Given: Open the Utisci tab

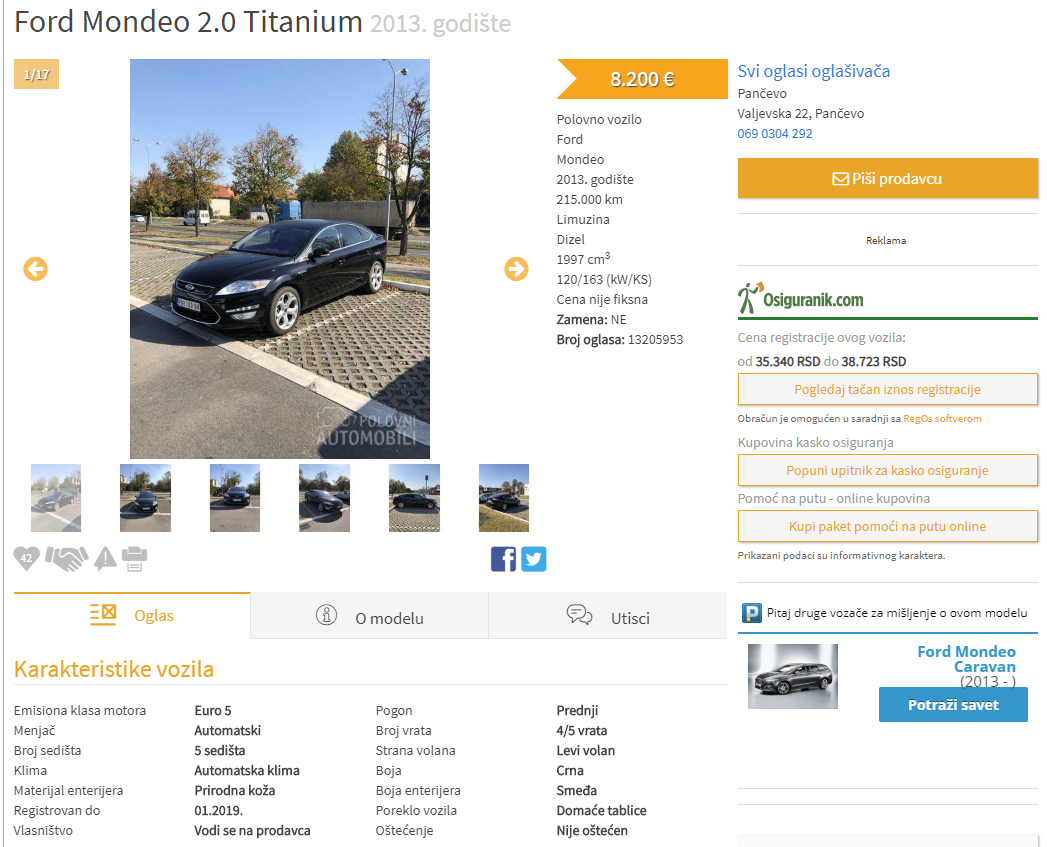Looking at the screenshot, I should [x=608, y=616].
